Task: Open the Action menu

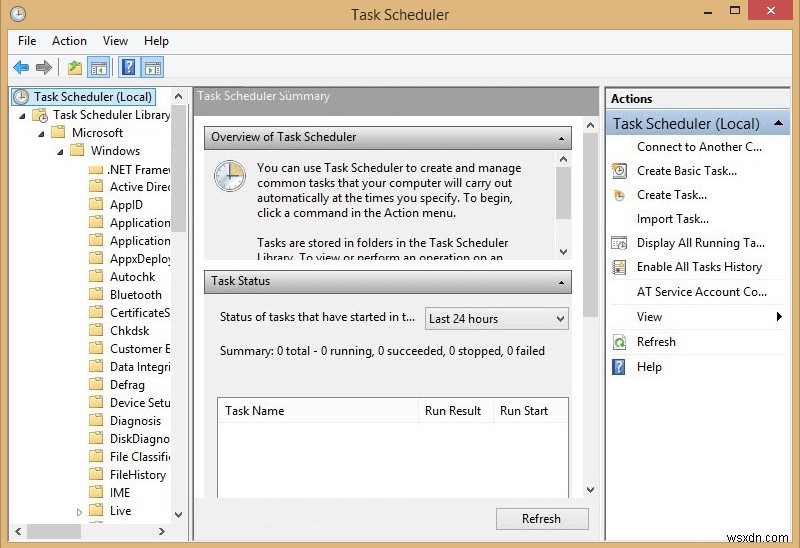Action: 69,41
